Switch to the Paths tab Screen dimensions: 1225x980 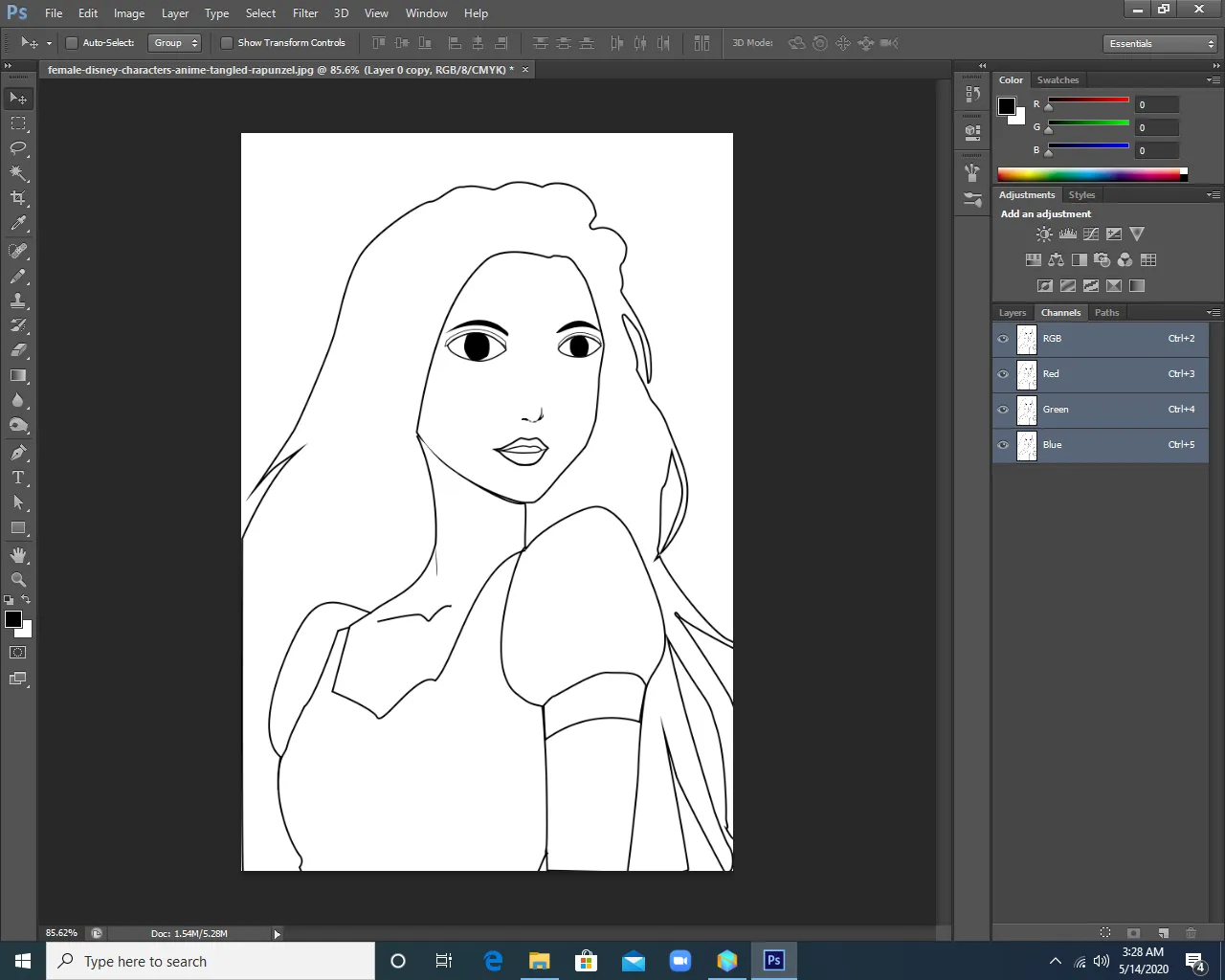click(1107, 313)
